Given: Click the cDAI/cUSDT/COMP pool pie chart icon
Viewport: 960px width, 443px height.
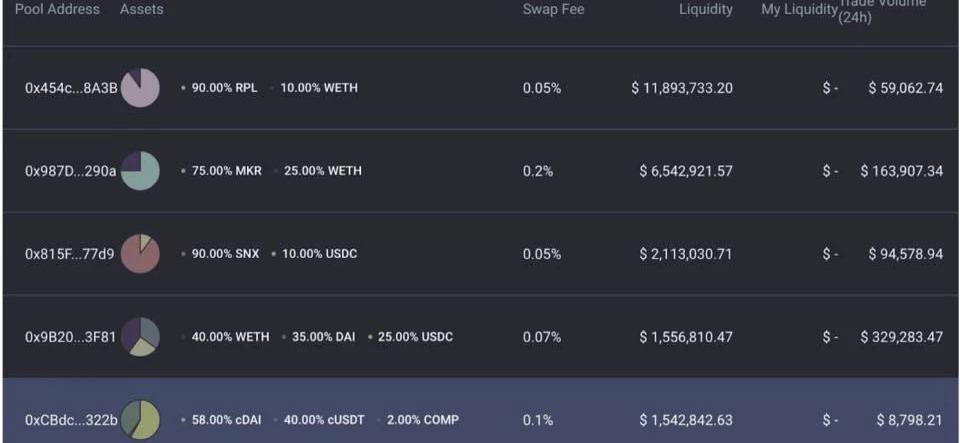Looking at the screenshot, I should click(x=140, y=420).
